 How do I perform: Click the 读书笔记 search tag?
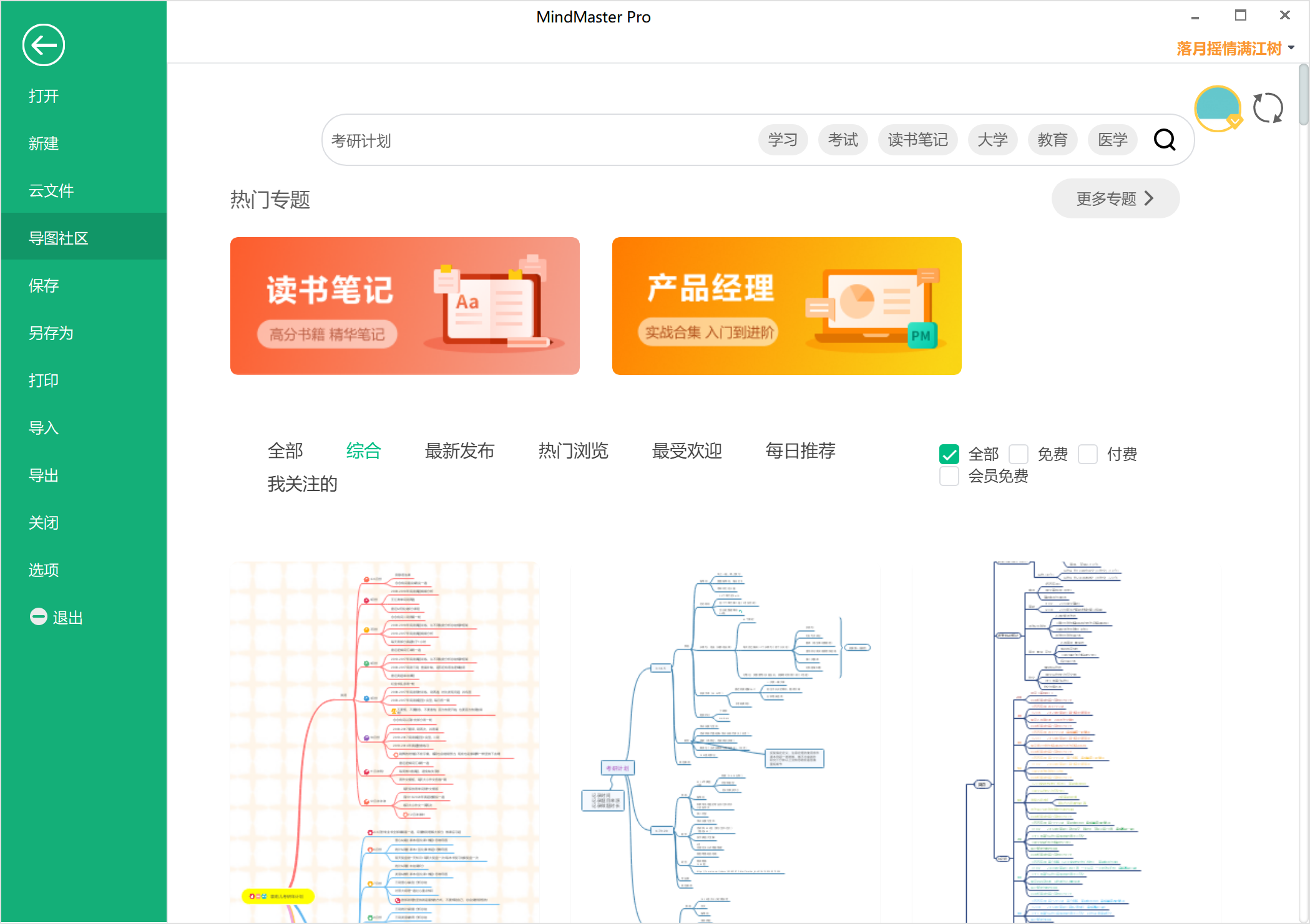tap(917, 140)
